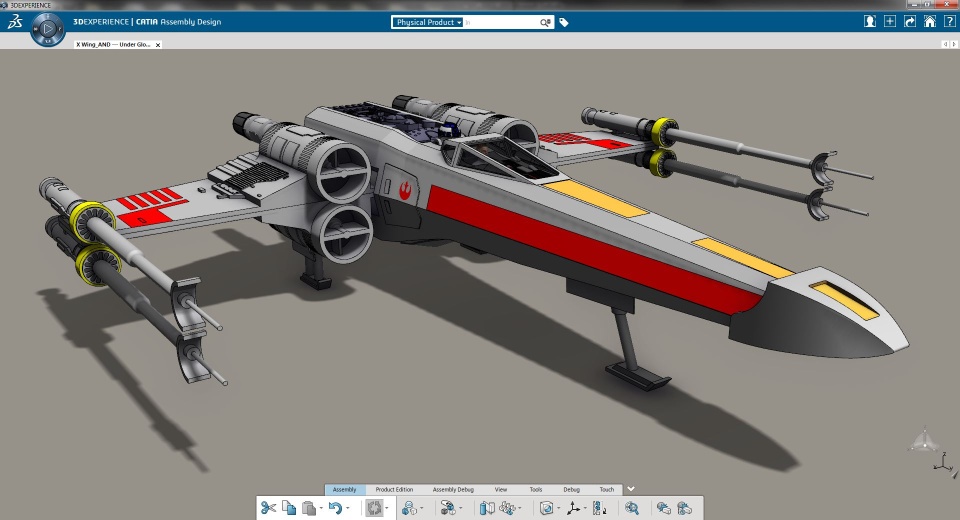Expand the engineering connection dropdown arrow
The height and width of the screenshot is (520, 960).
[x=460, y=508]
